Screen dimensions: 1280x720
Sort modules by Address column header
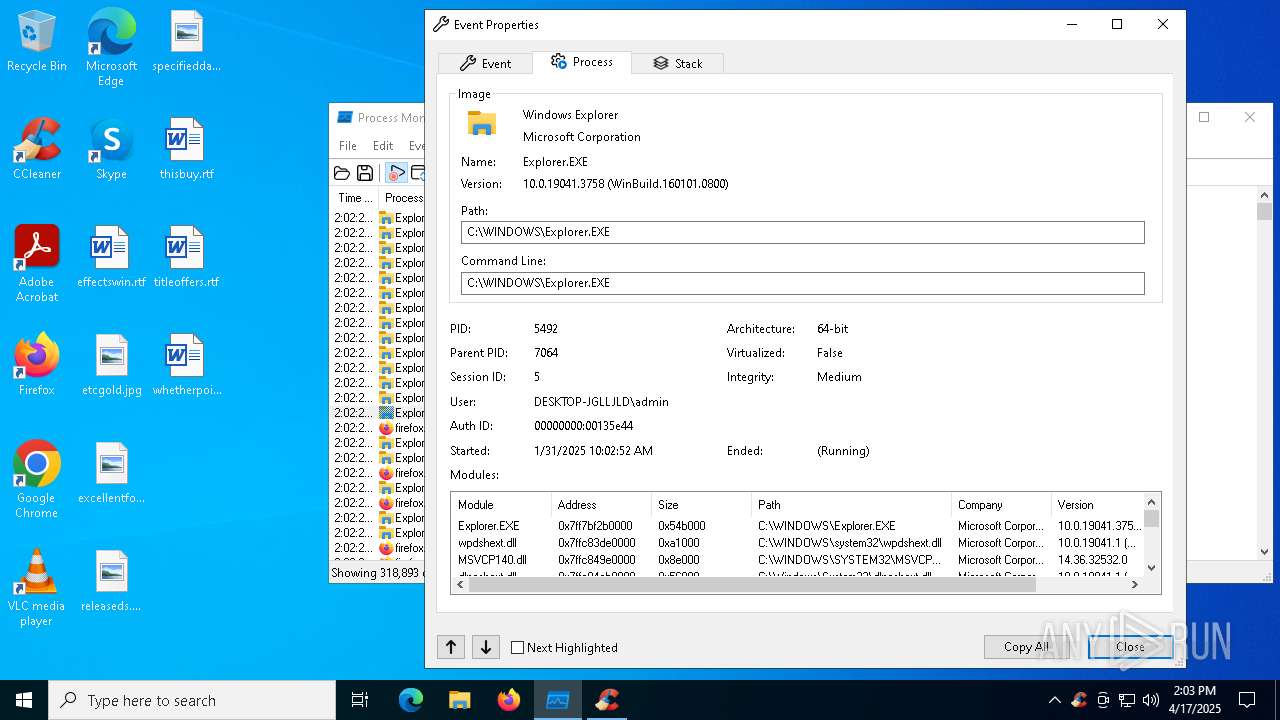(601, 505)
